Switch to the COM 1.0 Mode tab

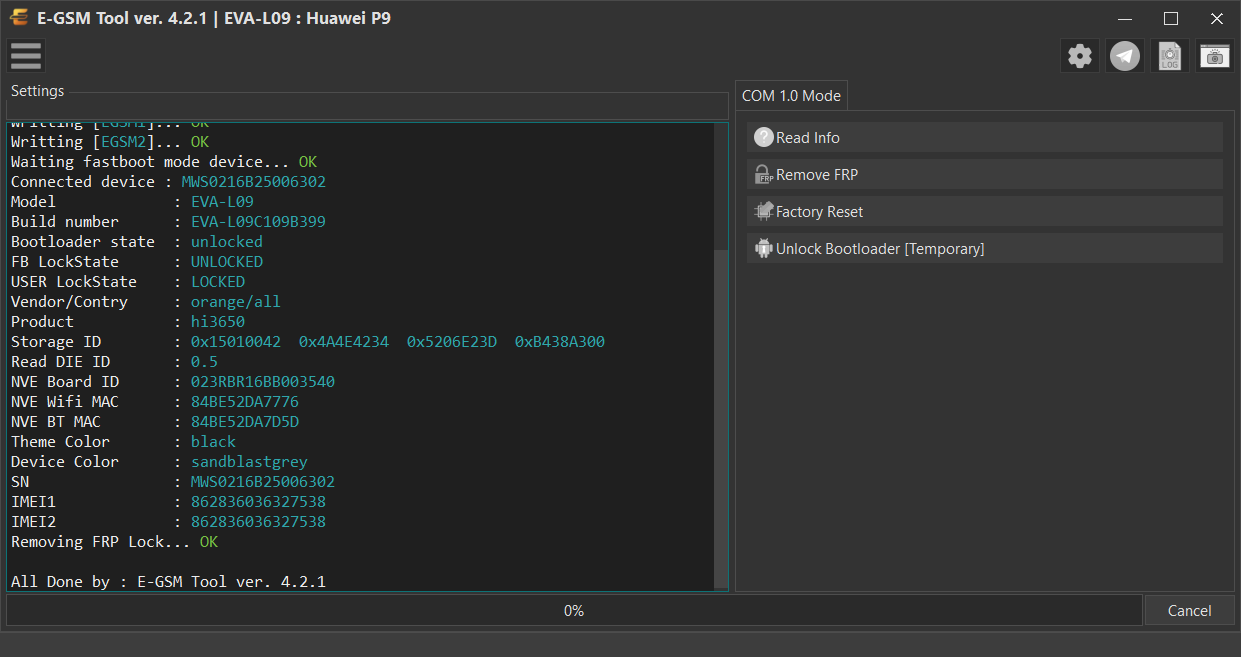[791, 95]
